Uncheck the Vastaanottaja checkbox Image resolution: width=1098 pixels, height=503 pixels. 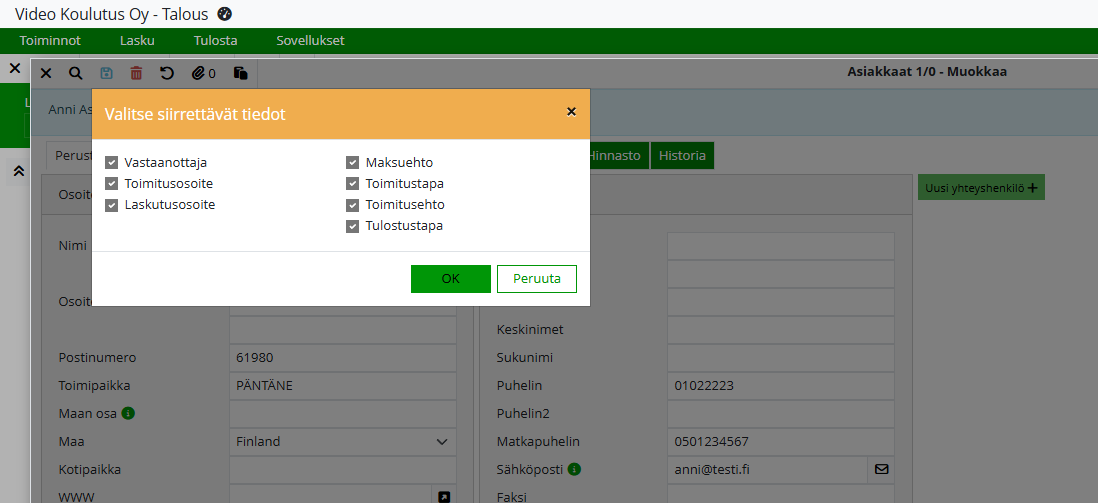coord(112,162)
